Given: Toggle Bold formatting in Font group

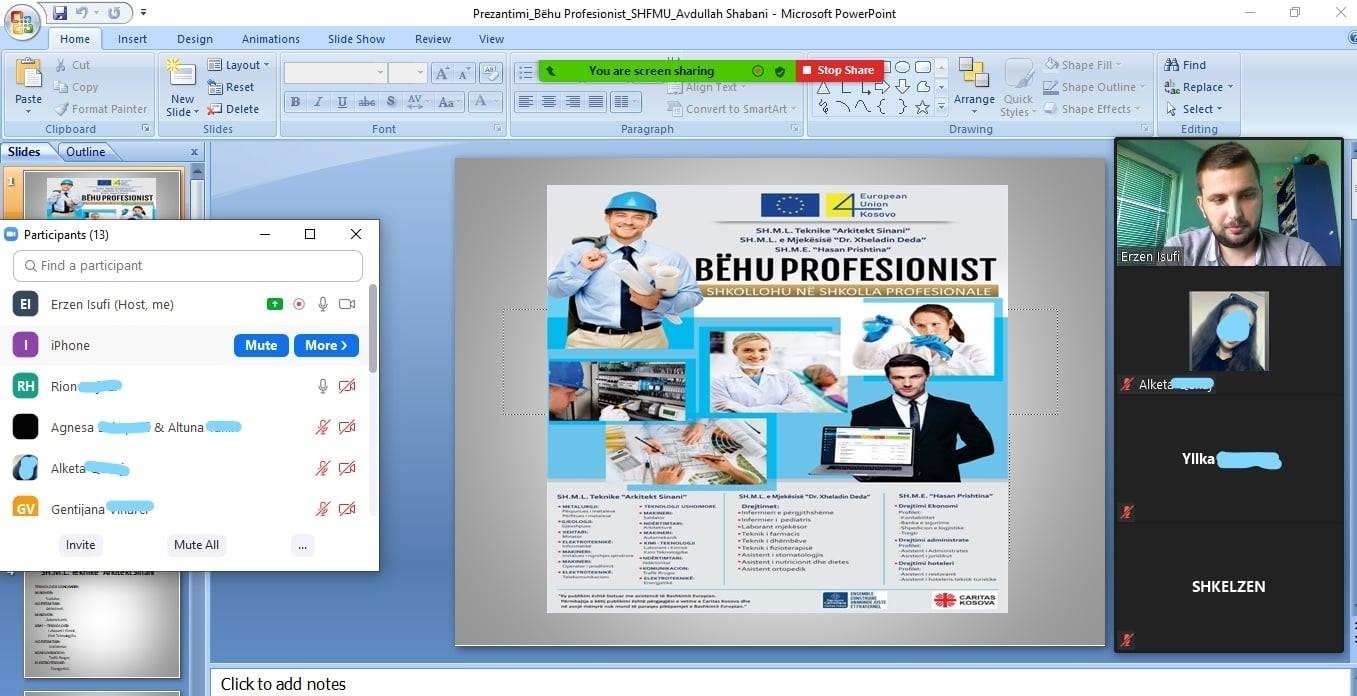Looking at the screenshot, I should point(295,102).
